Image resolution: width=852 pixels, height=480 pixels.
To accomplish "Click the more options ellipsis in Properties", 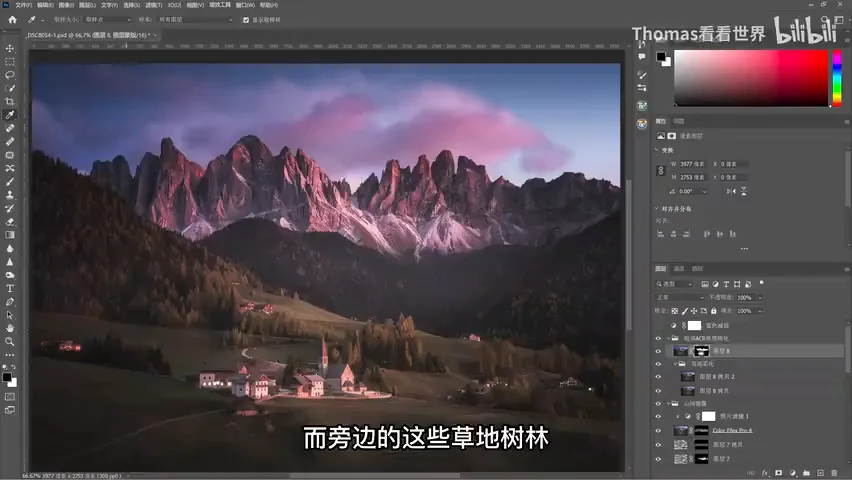I will coord(744,249).
